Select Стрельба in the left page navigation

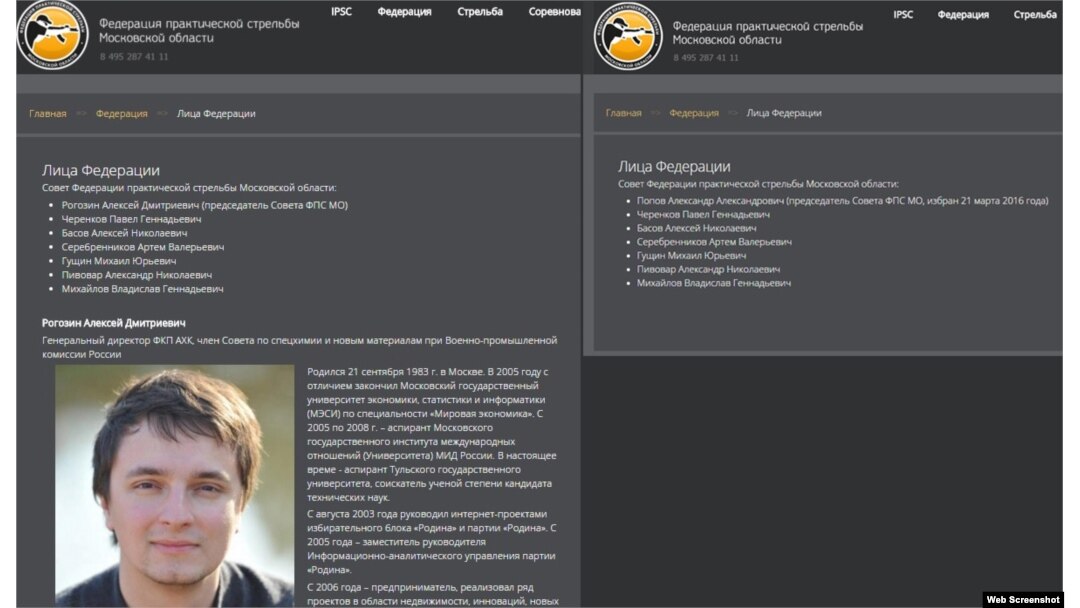480,13
